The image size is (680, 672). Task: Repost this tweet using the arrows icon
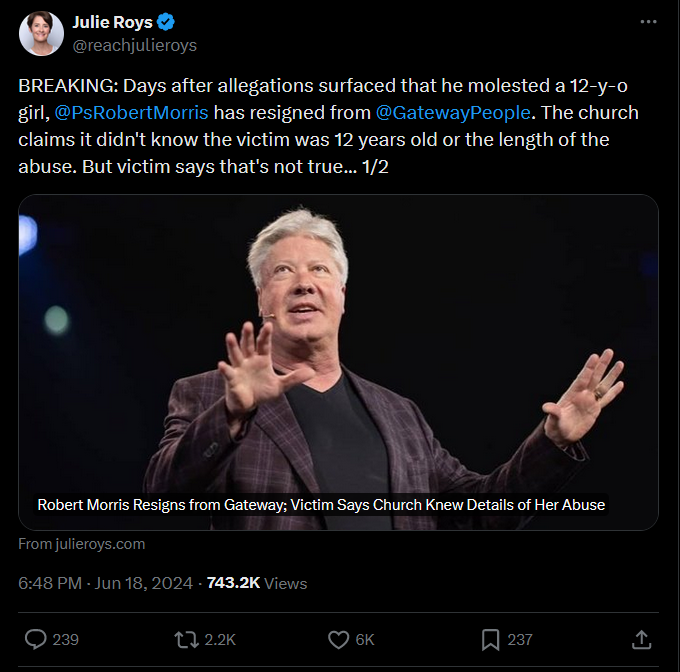pyautogui.click(x=187, y=639)
